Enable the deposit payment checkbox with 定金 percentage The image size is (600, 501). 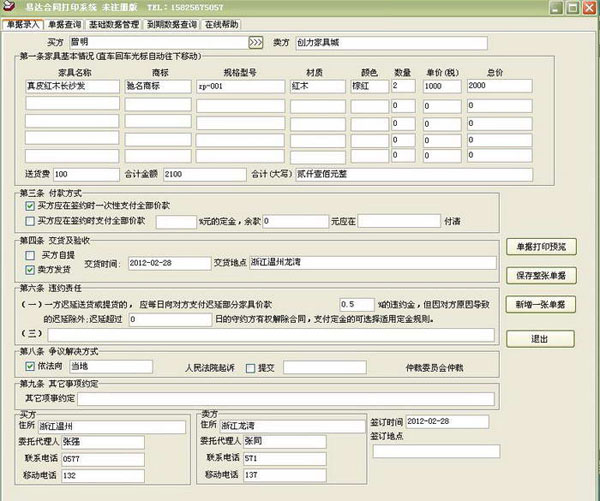30,221
